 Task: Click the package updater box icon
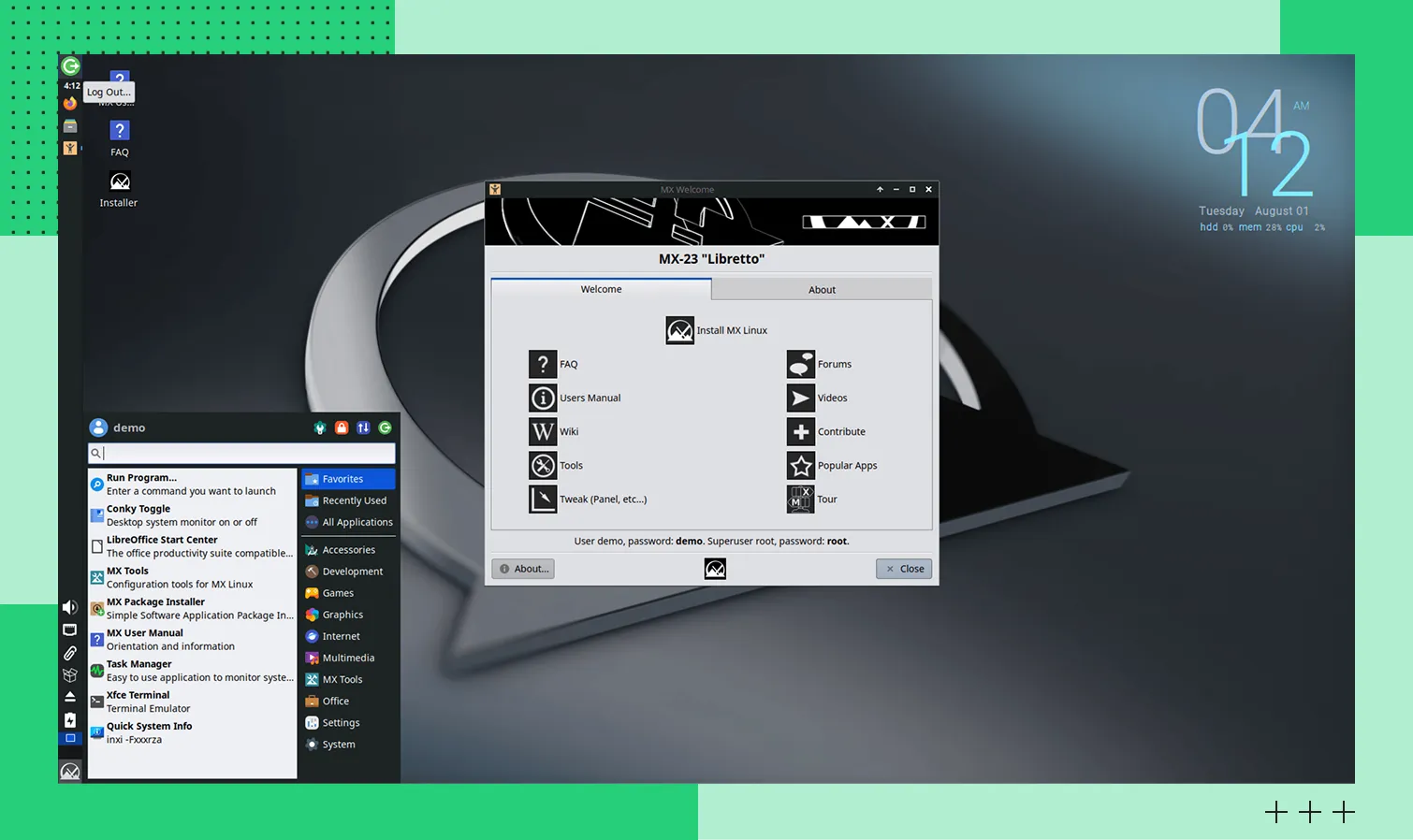[70, 675]
